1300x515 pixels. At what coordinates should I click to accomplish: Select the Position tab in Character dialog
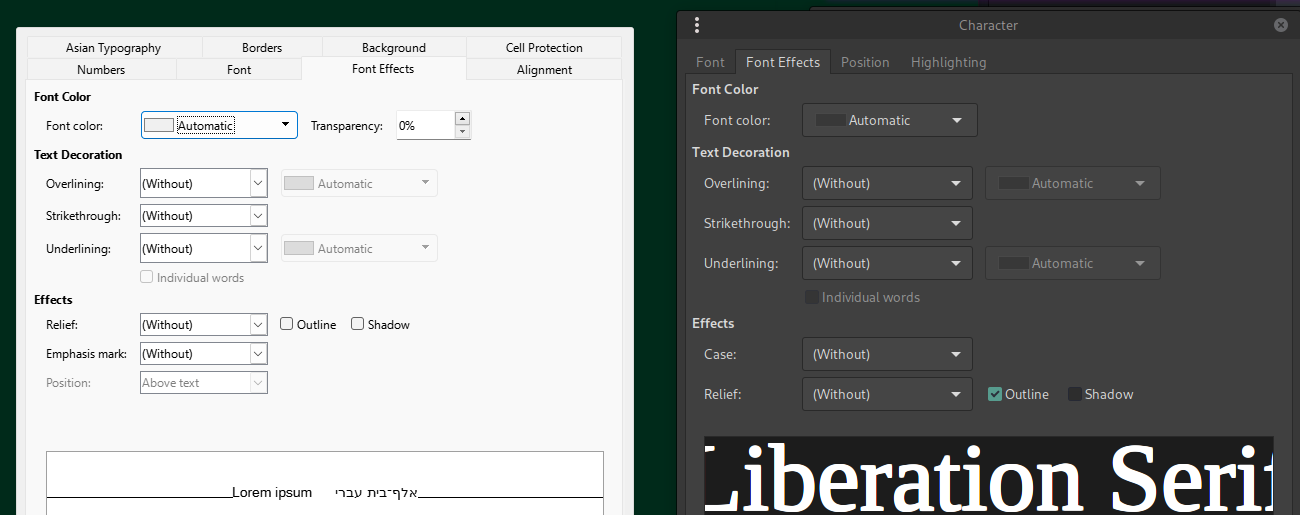coord(865,62)
